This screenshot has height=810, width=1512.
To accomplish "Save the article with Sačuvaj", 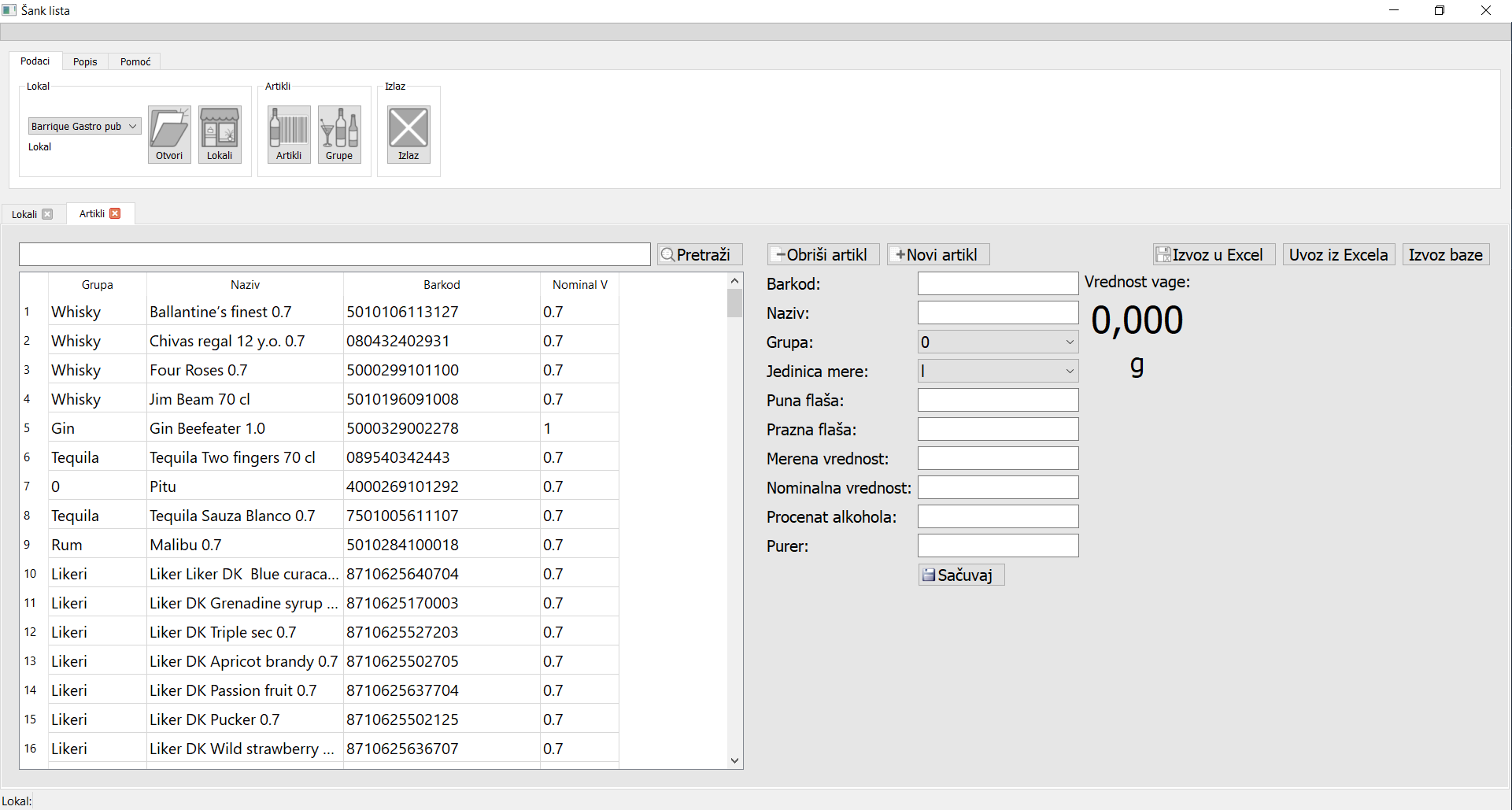I will click(961, 575).
